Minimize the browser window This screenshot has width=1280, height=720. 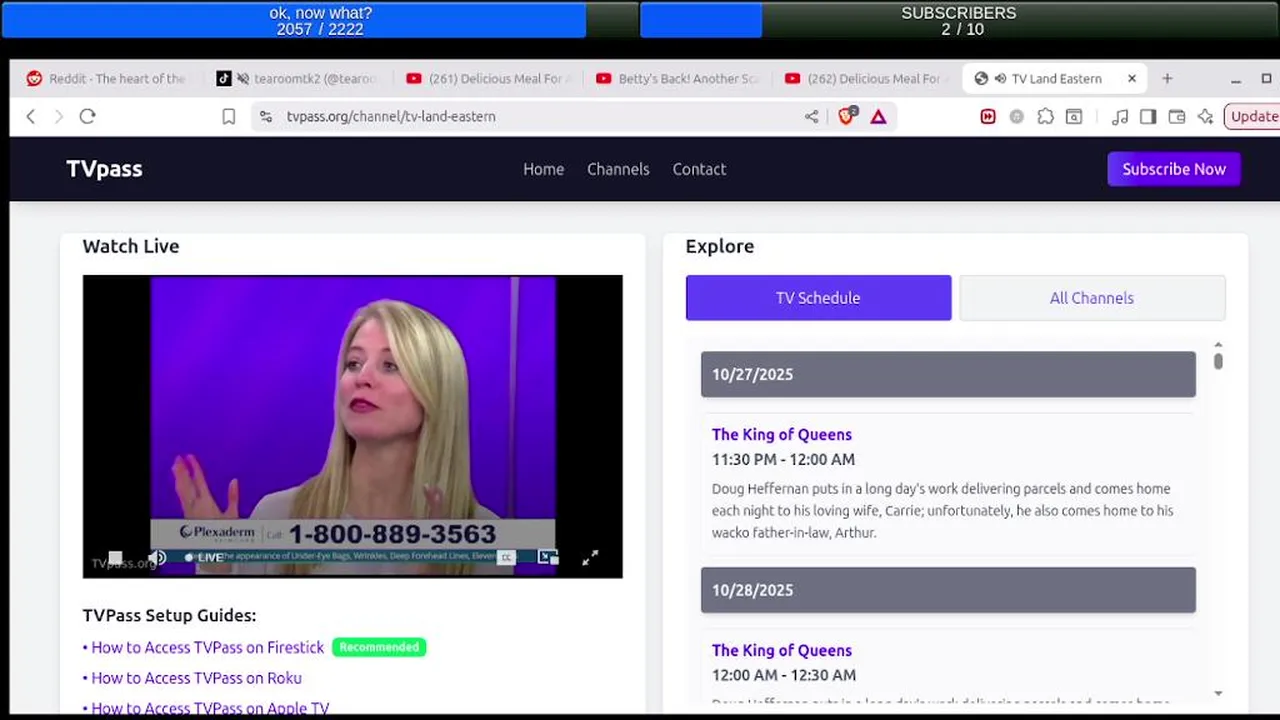[1236, 79]
